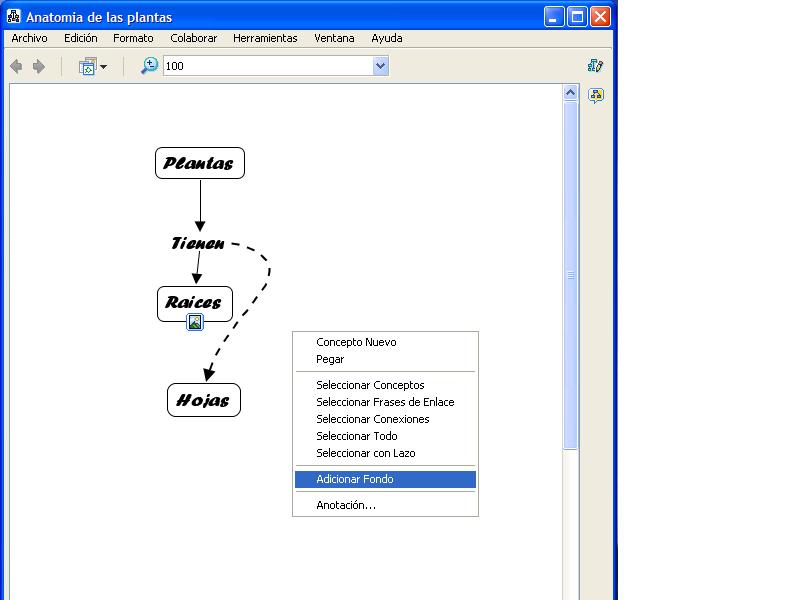The height and width of the screenshot is (600, 800).
Task: Choose Anotación... from context menu
Action: [x=385, y=505]
